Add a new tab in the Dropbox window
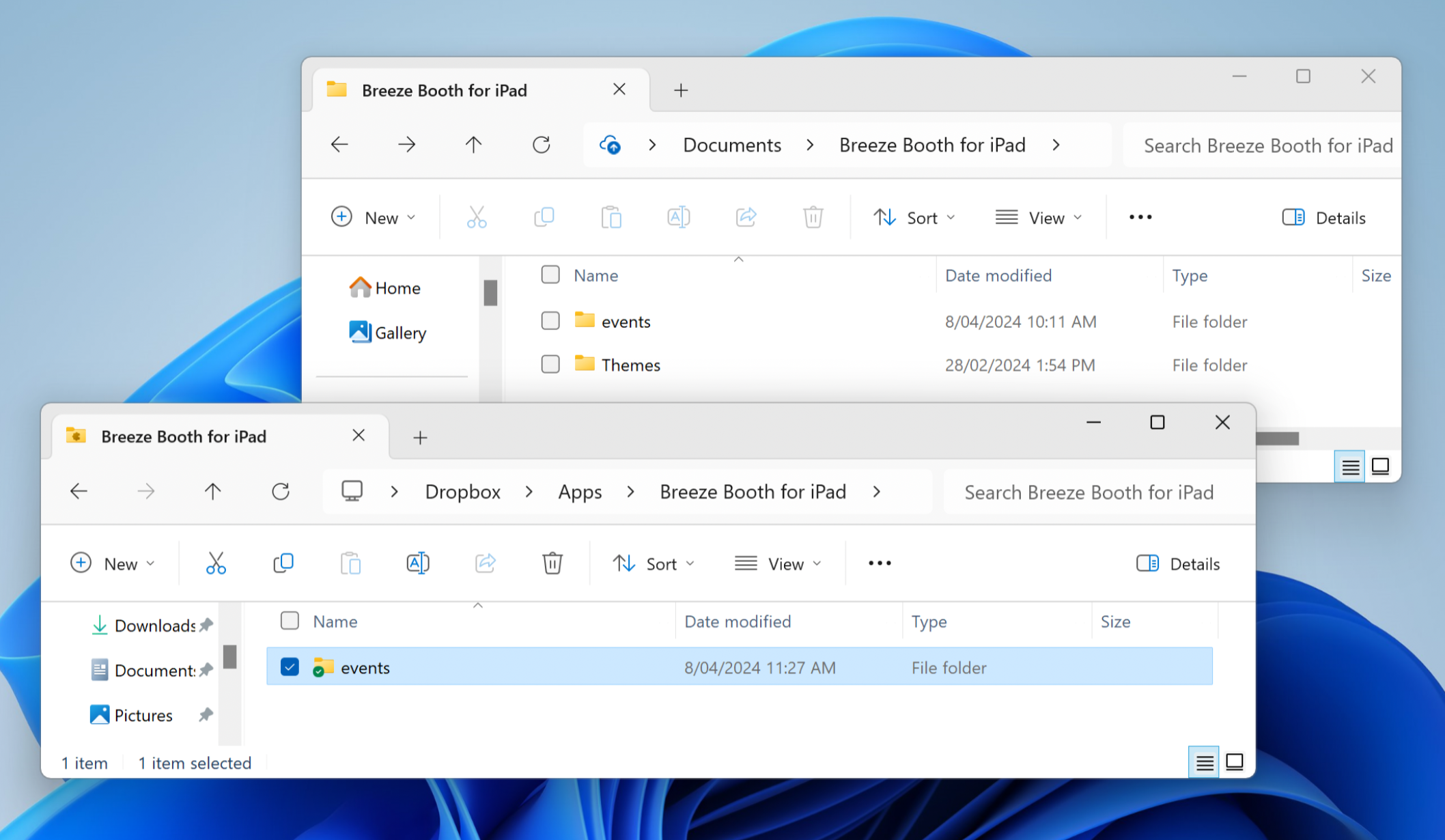The height and width of the screenshot is (840, 1445). [420, 438]
